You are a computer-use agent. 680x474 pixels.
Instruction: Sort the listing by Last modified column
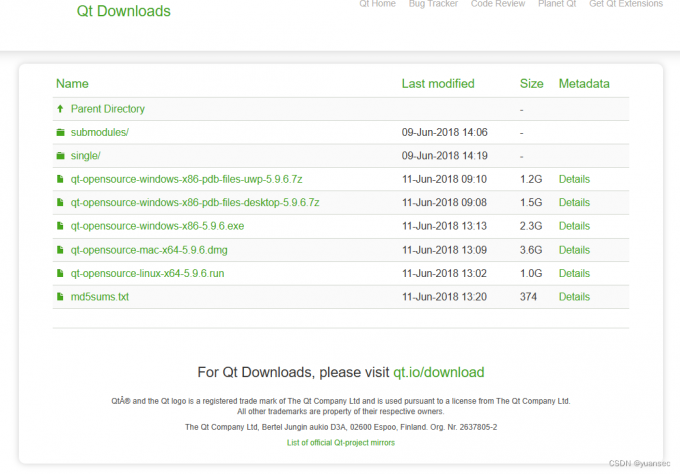[437, 84]
